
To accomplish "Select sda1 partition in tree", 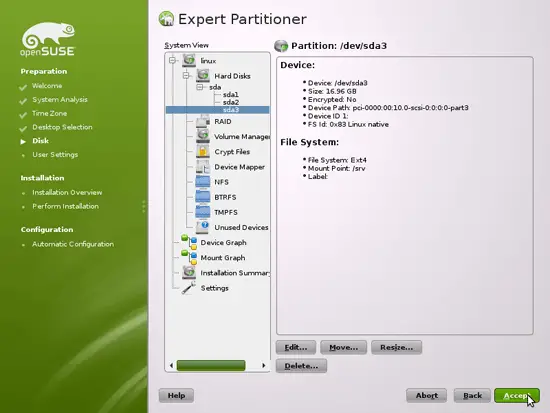I will [230, 94].
